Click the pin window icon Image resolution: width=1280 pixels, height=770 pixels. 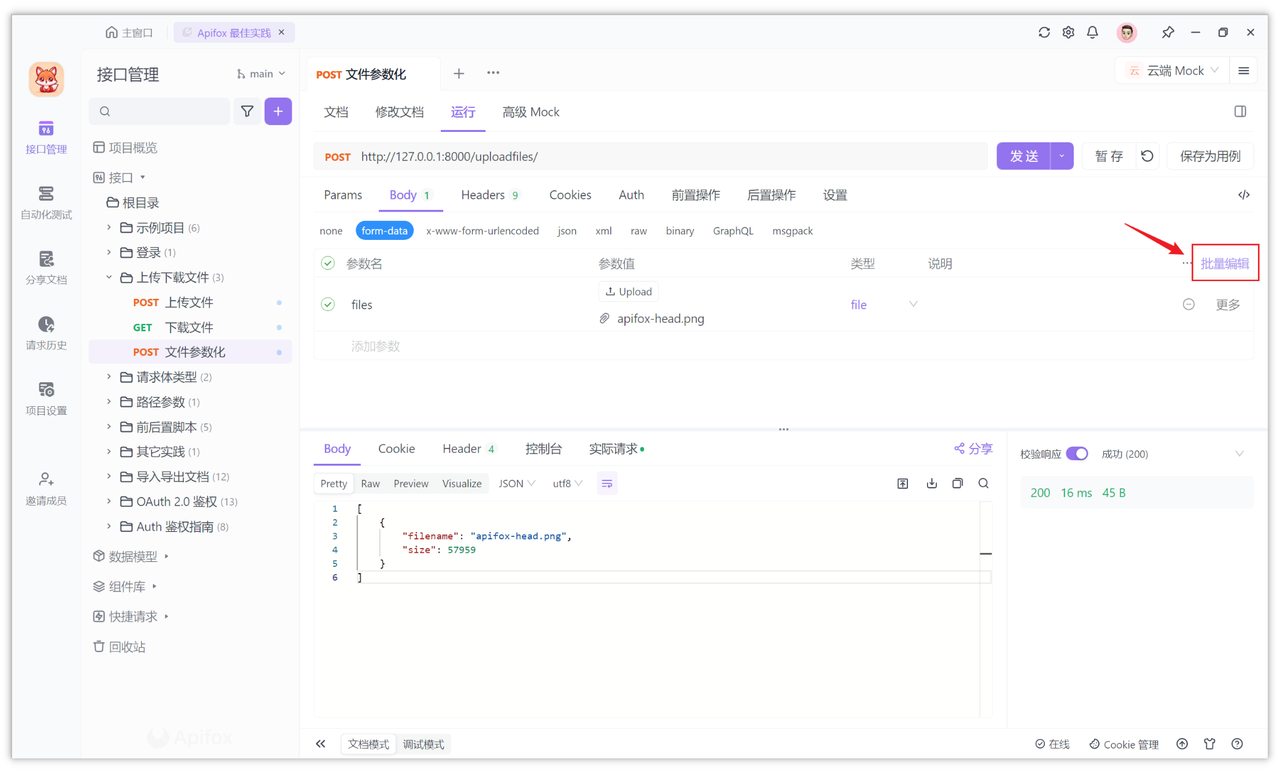[1167, 33]
